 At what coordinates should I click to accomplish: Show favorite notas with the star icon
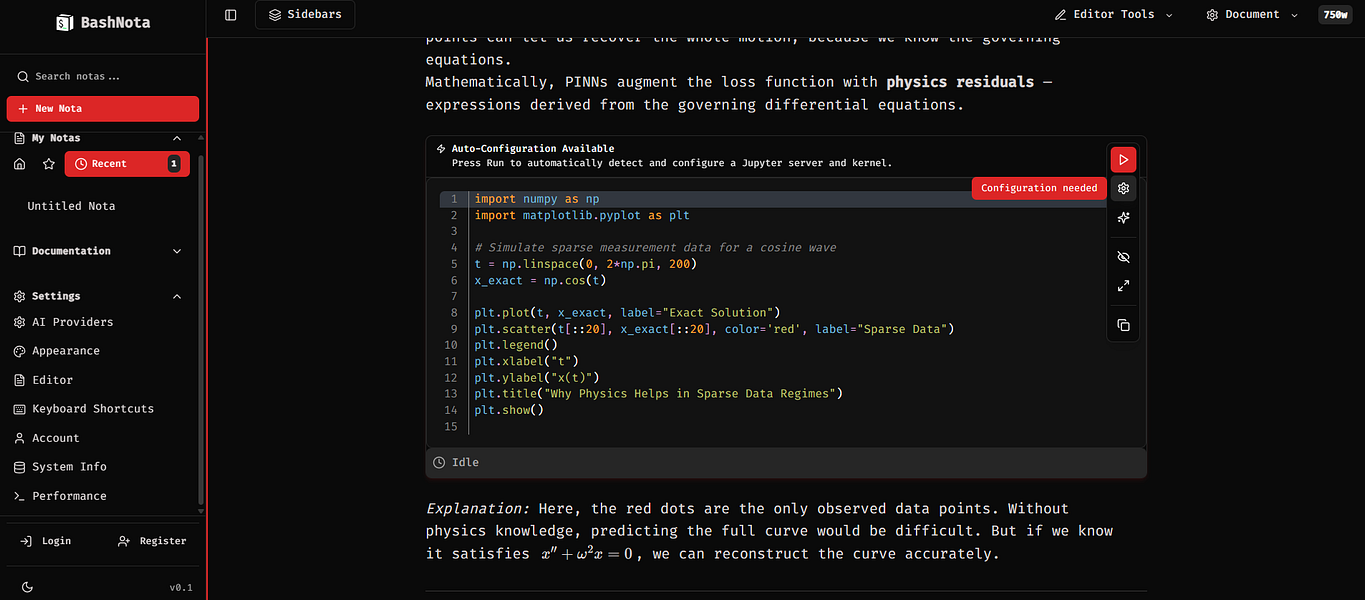tap(48, 164)
